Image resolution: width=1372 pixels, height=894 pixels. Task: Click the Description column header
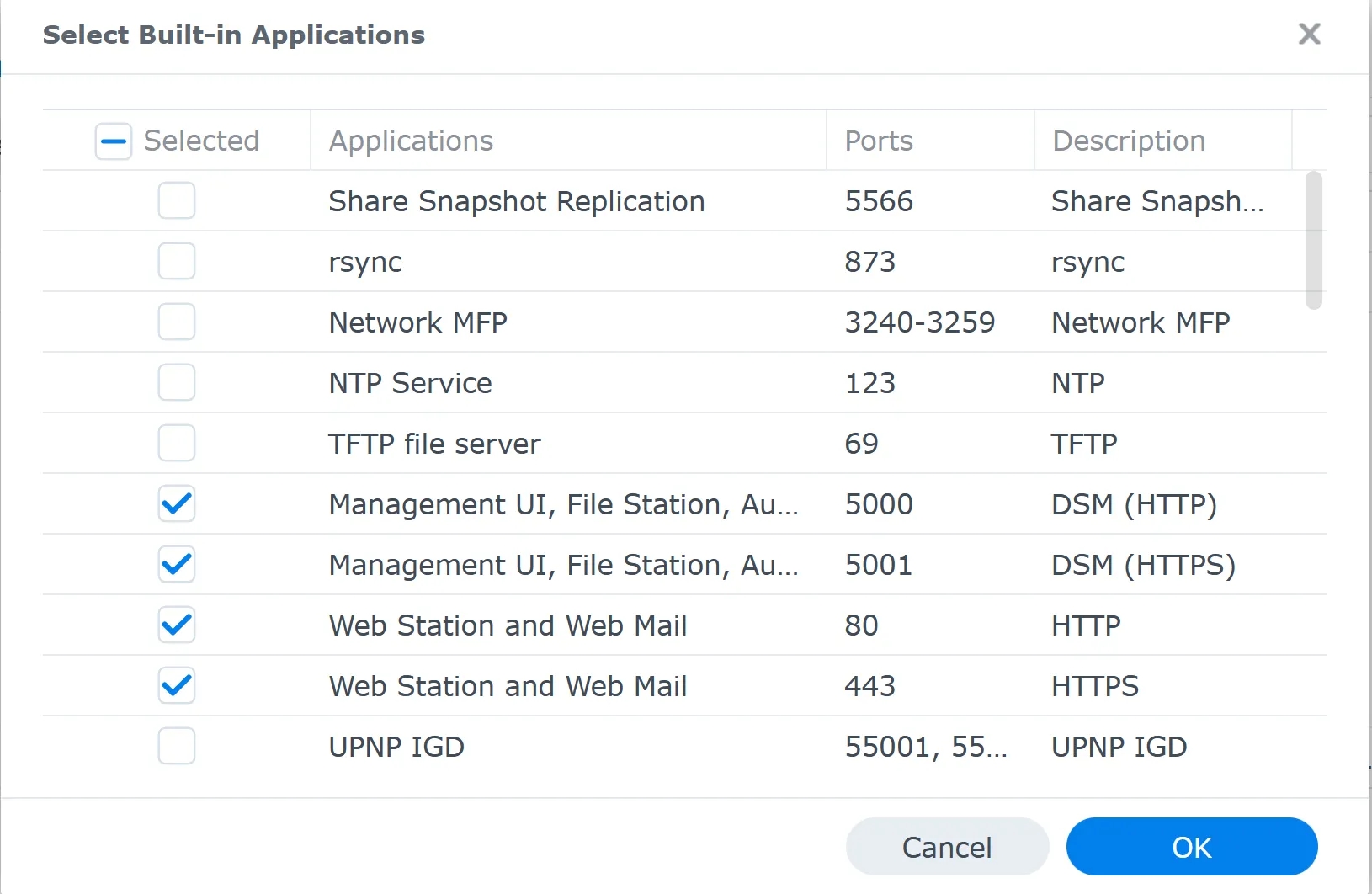coord(1128,141)
